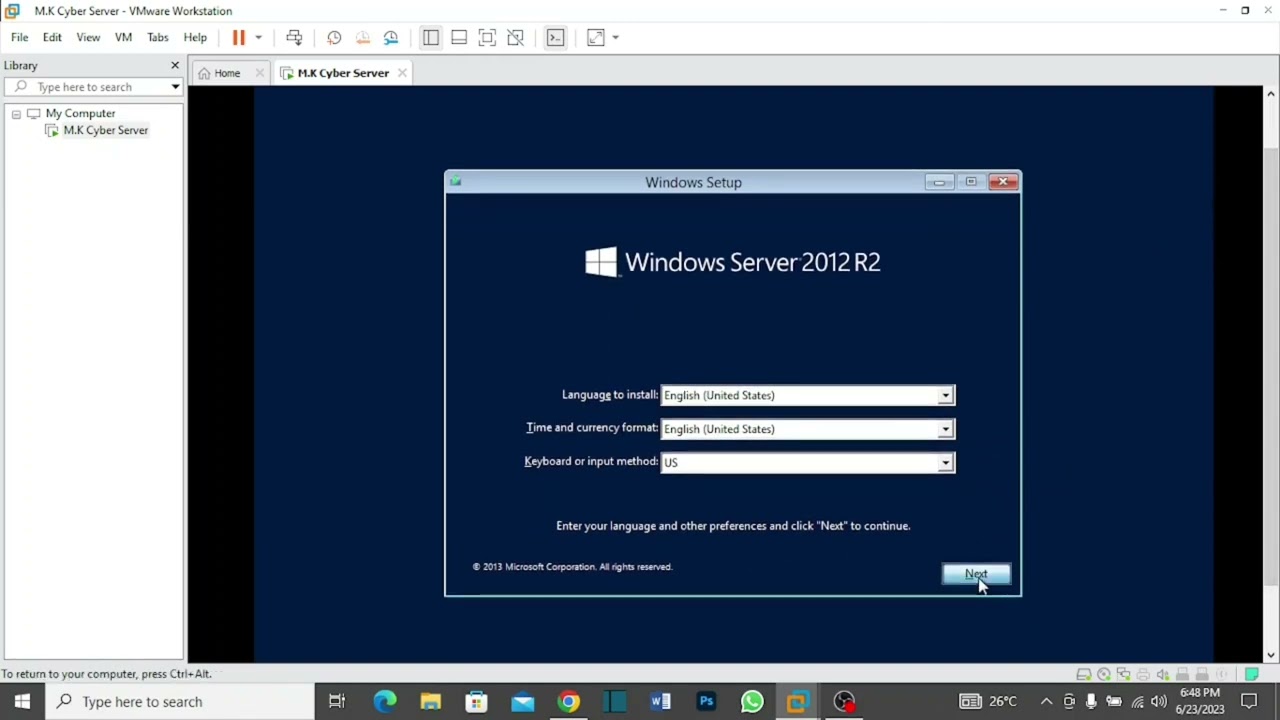Click the green message log icon
The height and width of the screenshot is (720, 1280).
point(1251,674)
